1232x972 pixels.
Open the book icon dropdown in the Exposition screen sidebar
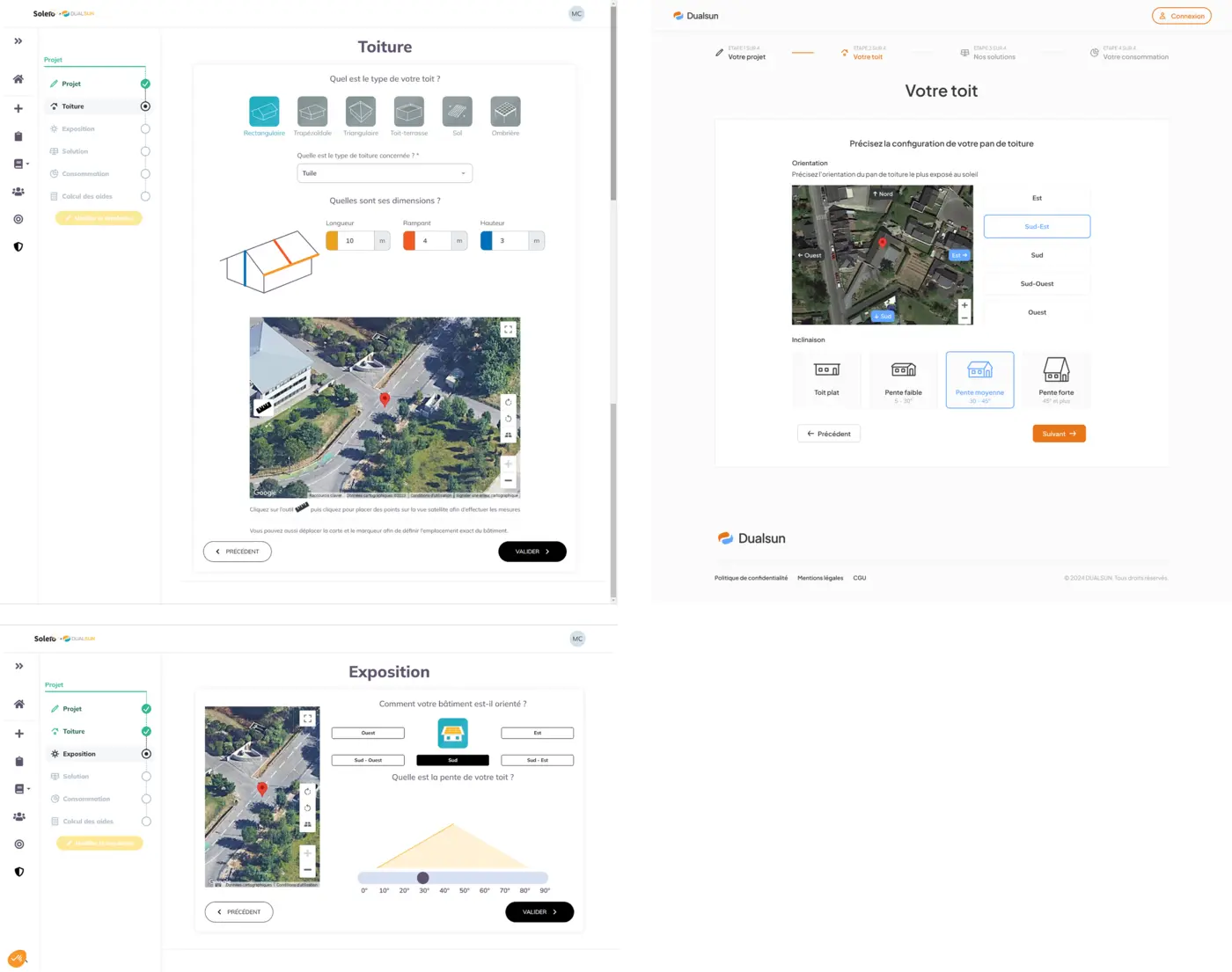(x=21, y=789)
